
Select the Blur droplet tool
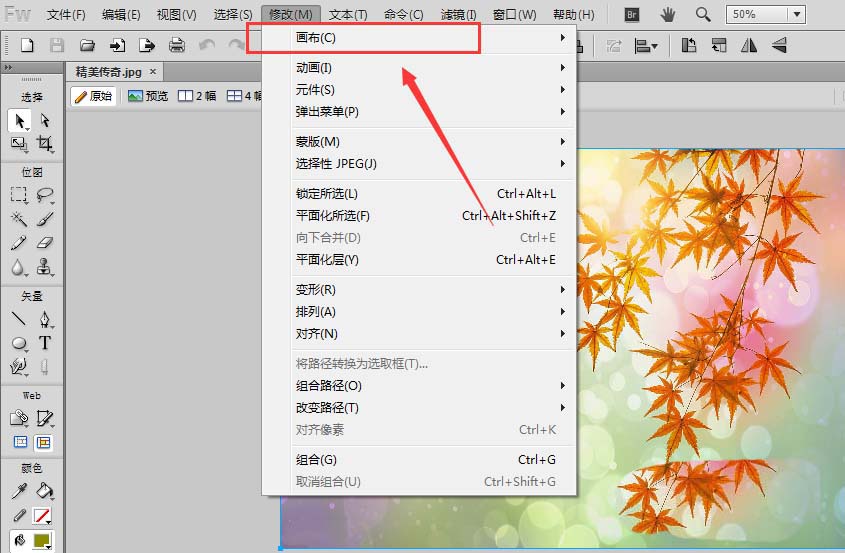coord(19,267)
